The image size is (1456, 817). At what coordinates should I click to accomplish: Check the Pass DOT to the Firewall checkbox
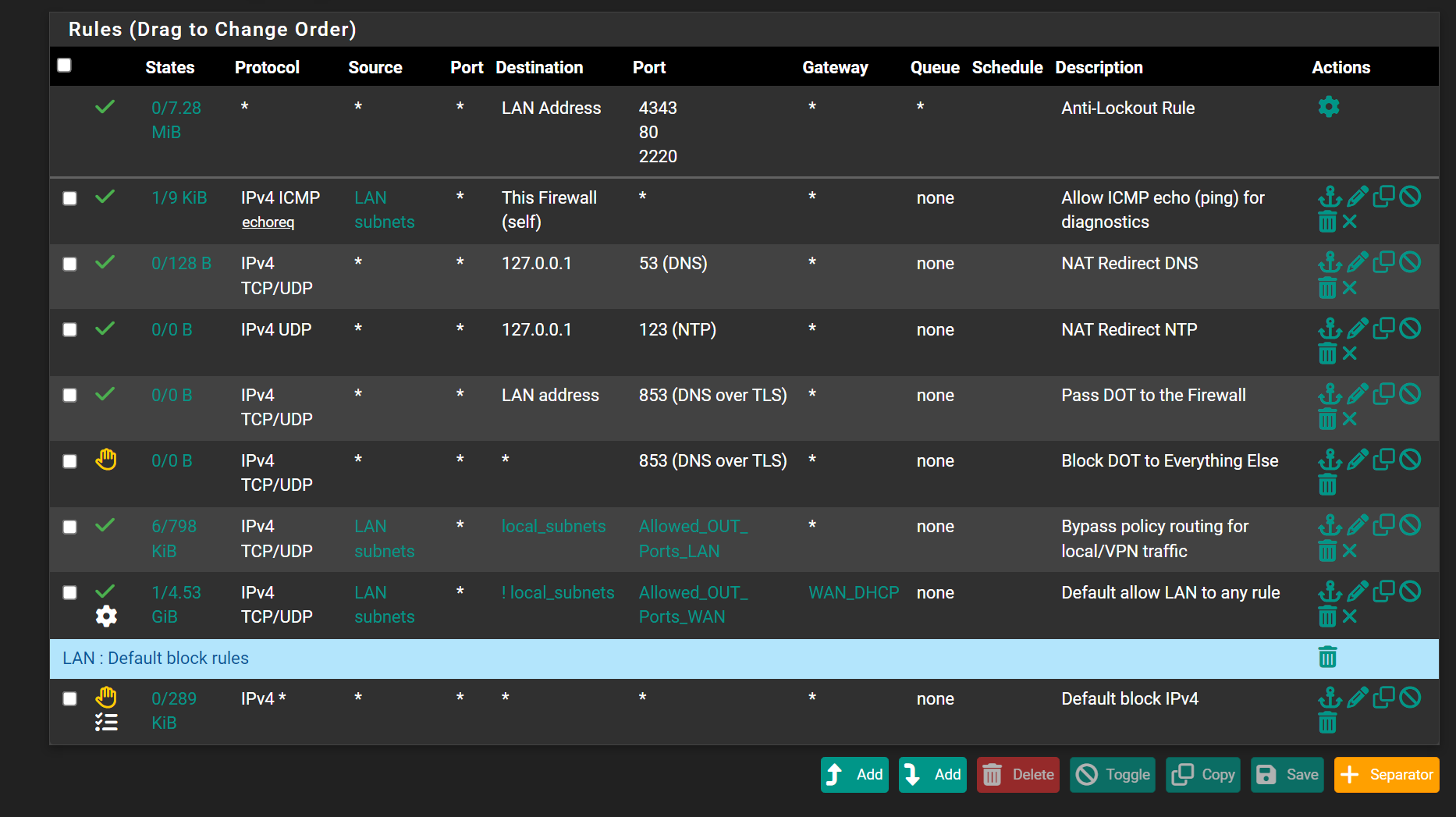click(70, 396)
